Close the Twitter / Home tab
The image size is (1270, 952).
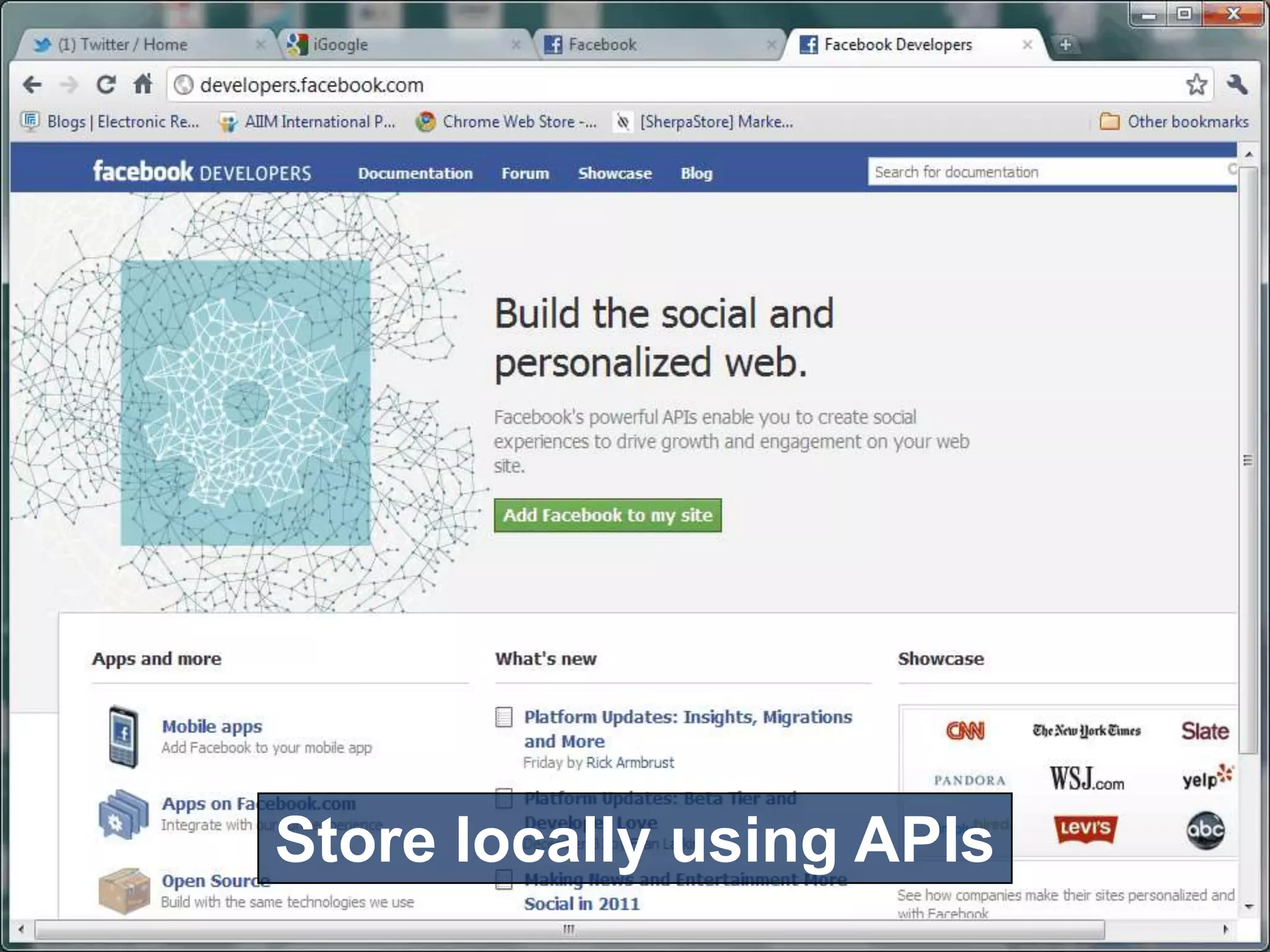click(x=260, y=45)
